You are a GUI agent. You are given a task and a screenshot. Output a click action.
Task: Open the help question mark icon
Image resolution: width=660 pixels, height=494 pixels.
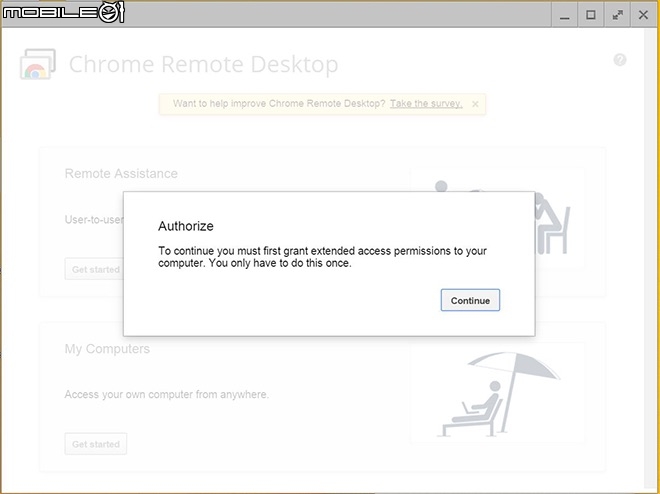tap(620, 60)
